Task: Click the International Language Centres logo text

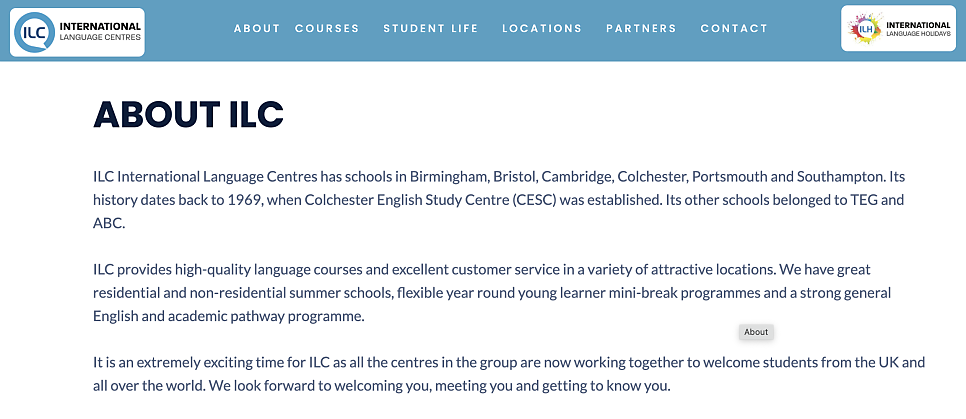Action: [x=100, y=31]
